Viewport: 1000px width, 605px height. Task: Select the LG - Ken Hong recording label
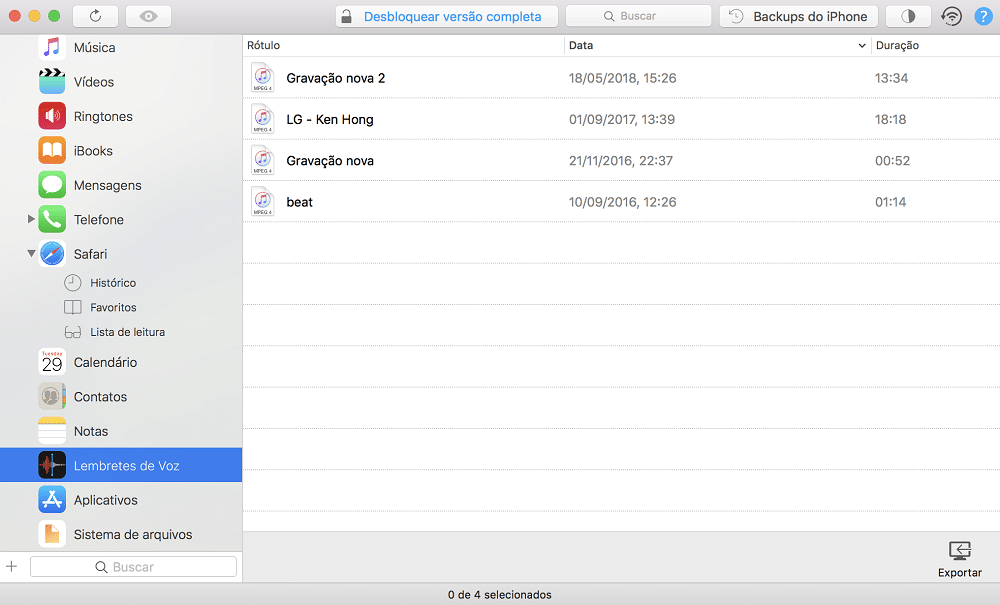click(x=330, y=119)
